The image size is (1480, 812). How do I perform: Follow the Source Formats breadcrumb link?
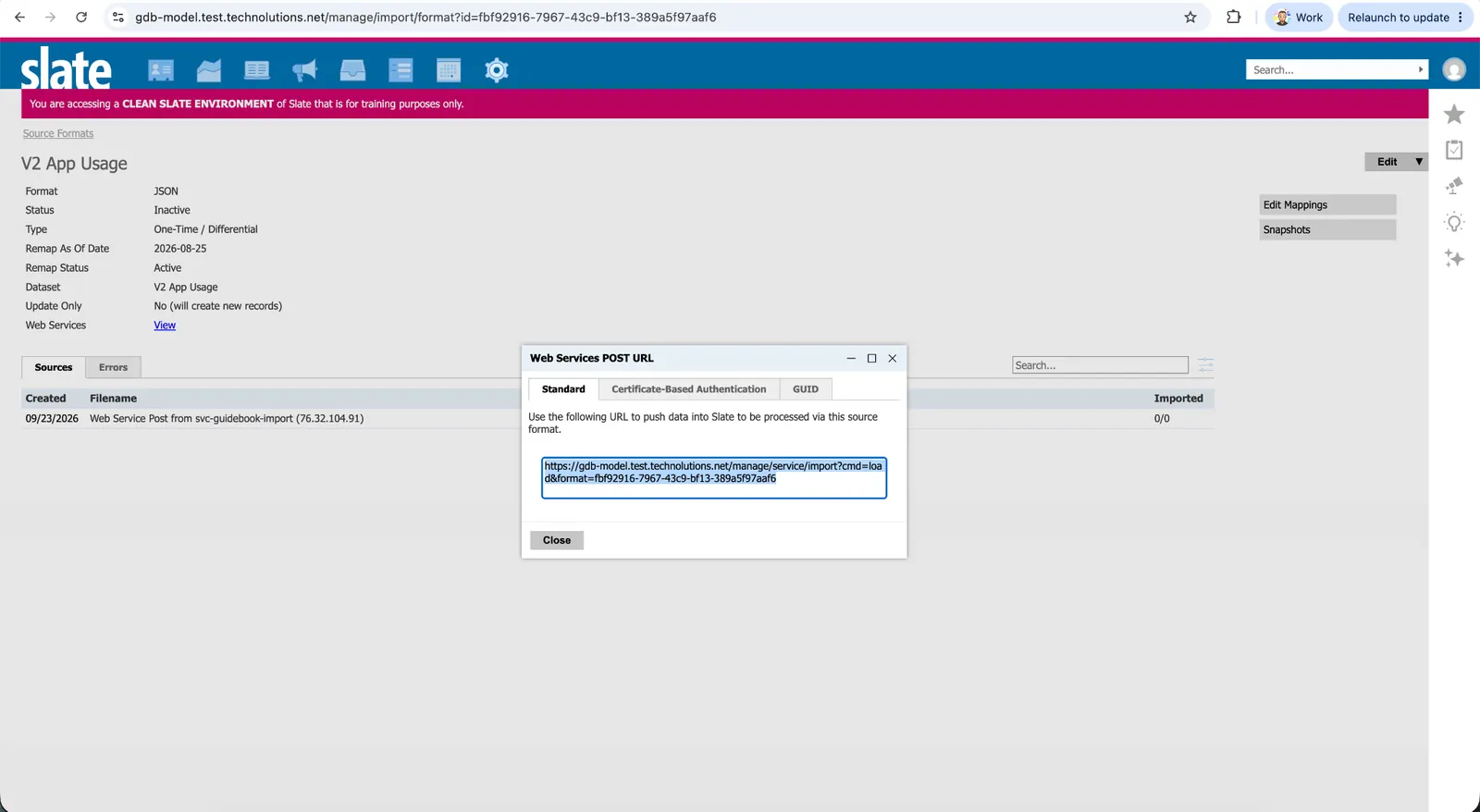pos(58,134)
